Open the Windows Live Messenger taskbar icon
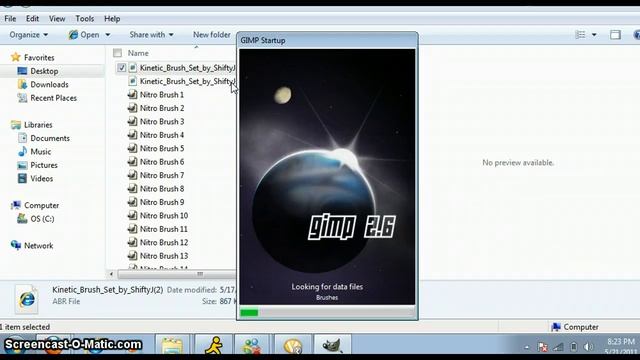640x360 pixels. coord(253,346)
